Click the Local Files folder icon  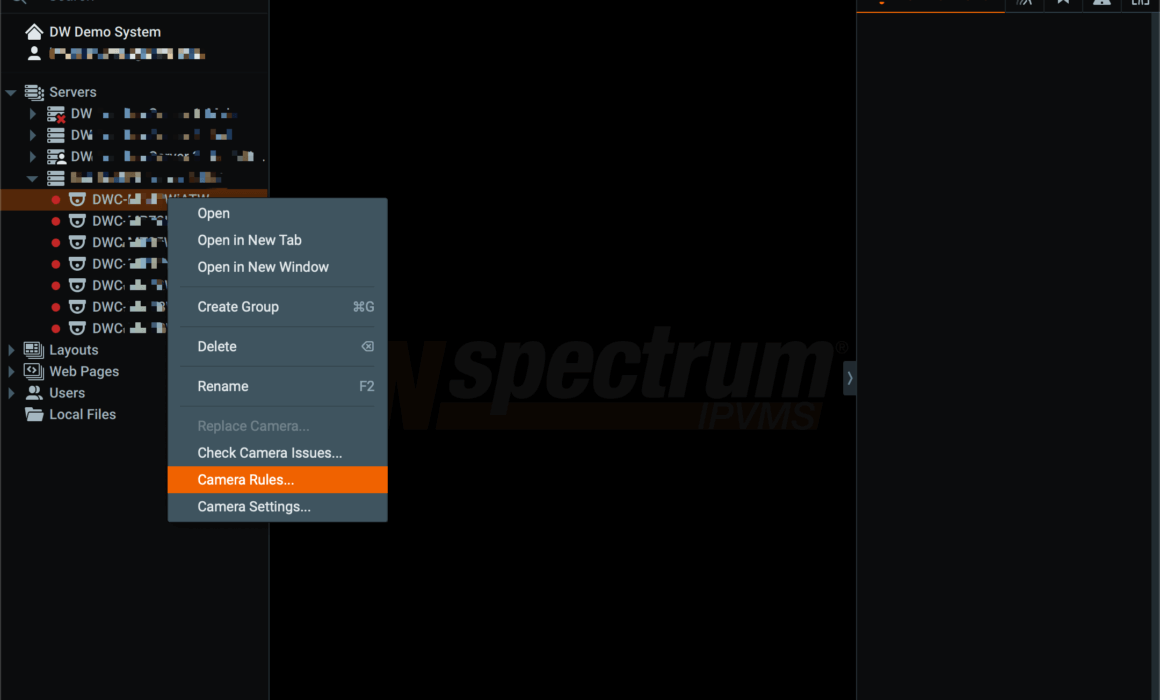point(34,414)
